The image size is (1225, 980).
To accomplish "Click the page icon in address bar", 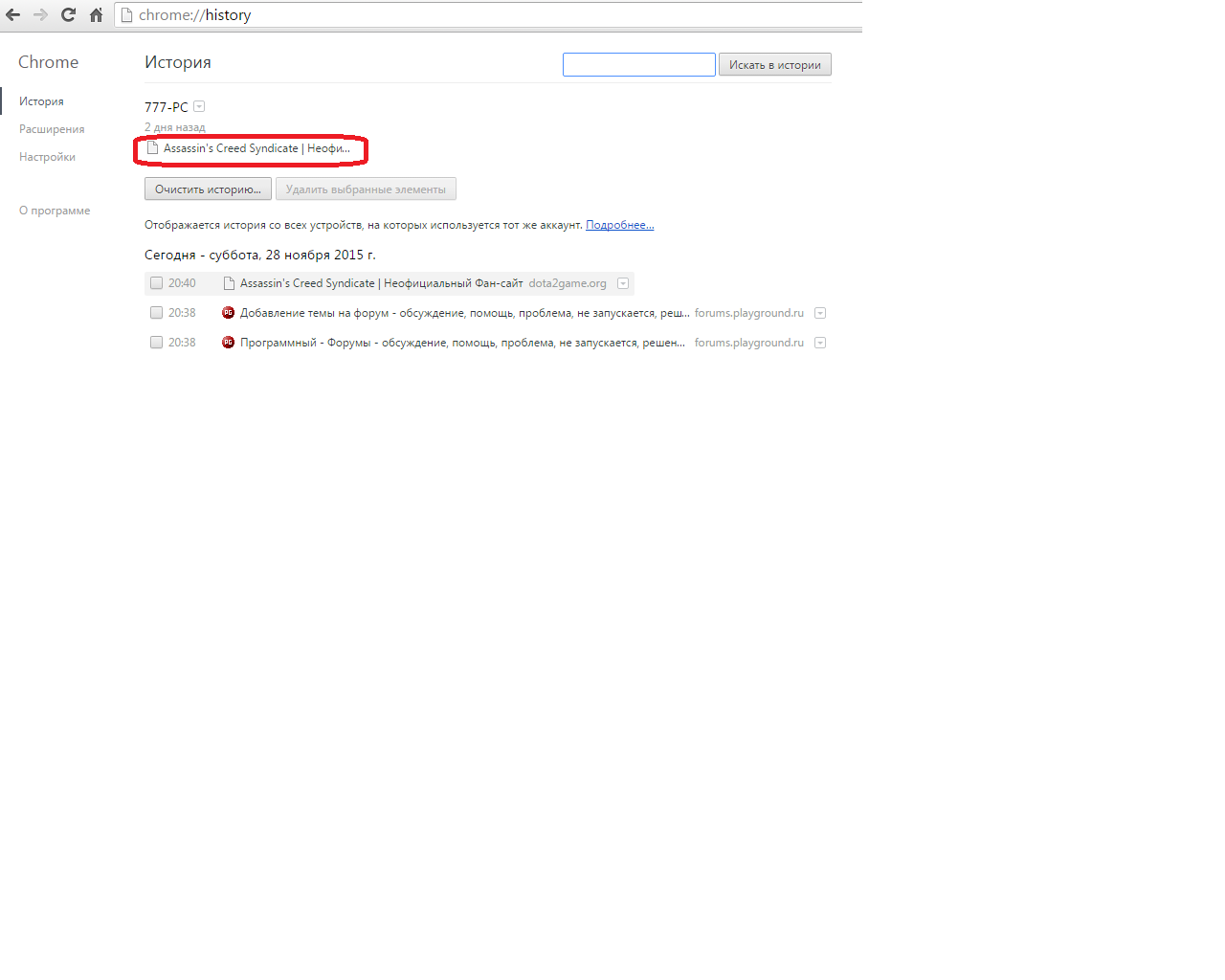I will (x=126, y=15).
